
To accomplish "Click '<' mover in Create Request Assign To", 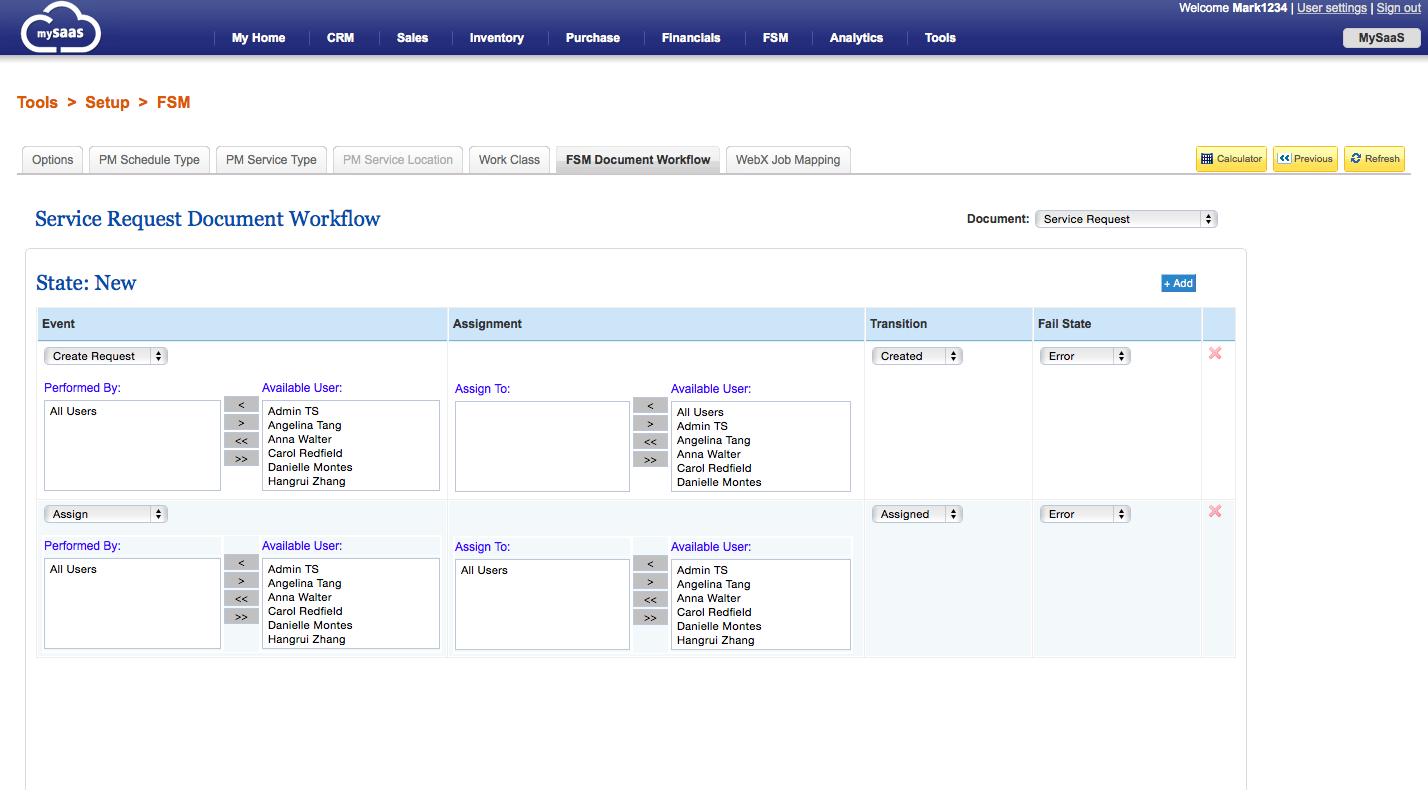I will click(650, 406).
